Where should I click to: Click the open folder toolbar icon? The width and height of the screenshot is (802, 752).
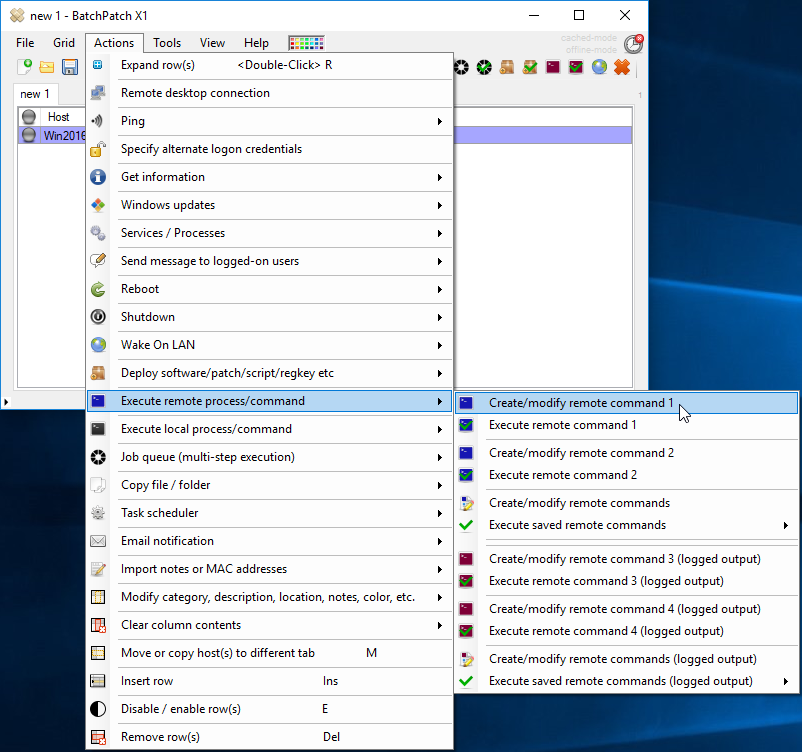[47, 67]
